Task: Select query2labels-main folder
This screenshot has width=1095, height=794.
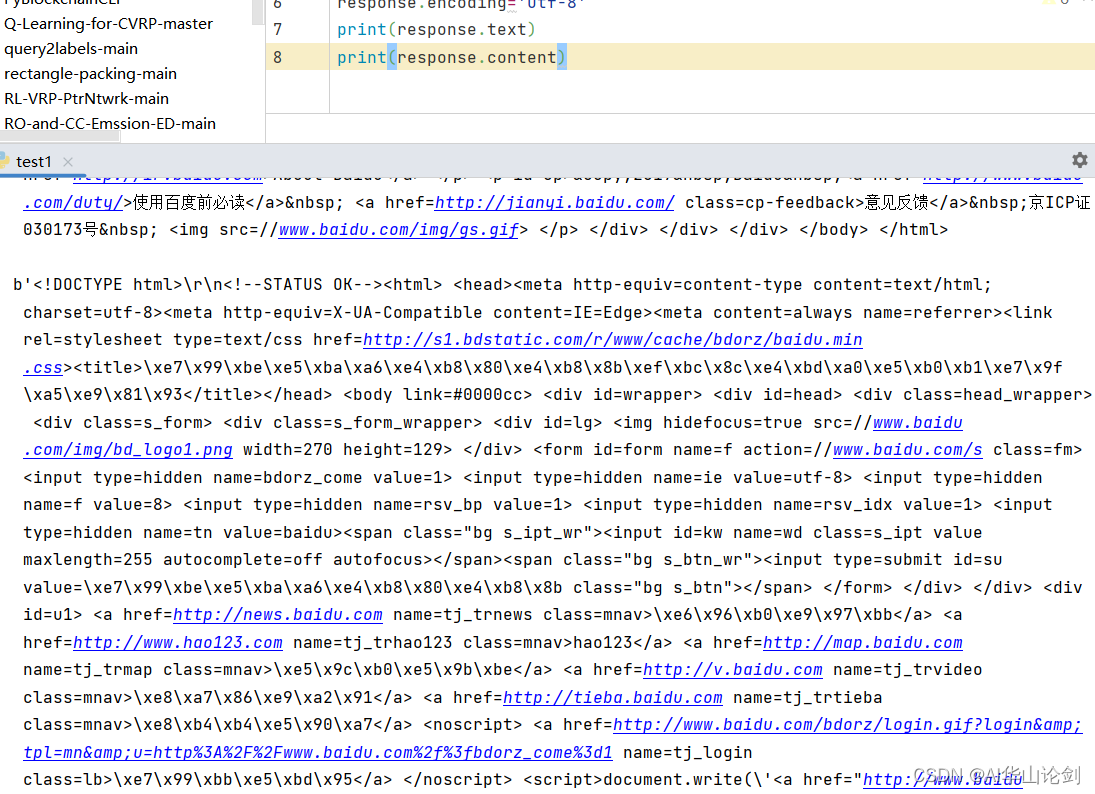Action: 71,49
